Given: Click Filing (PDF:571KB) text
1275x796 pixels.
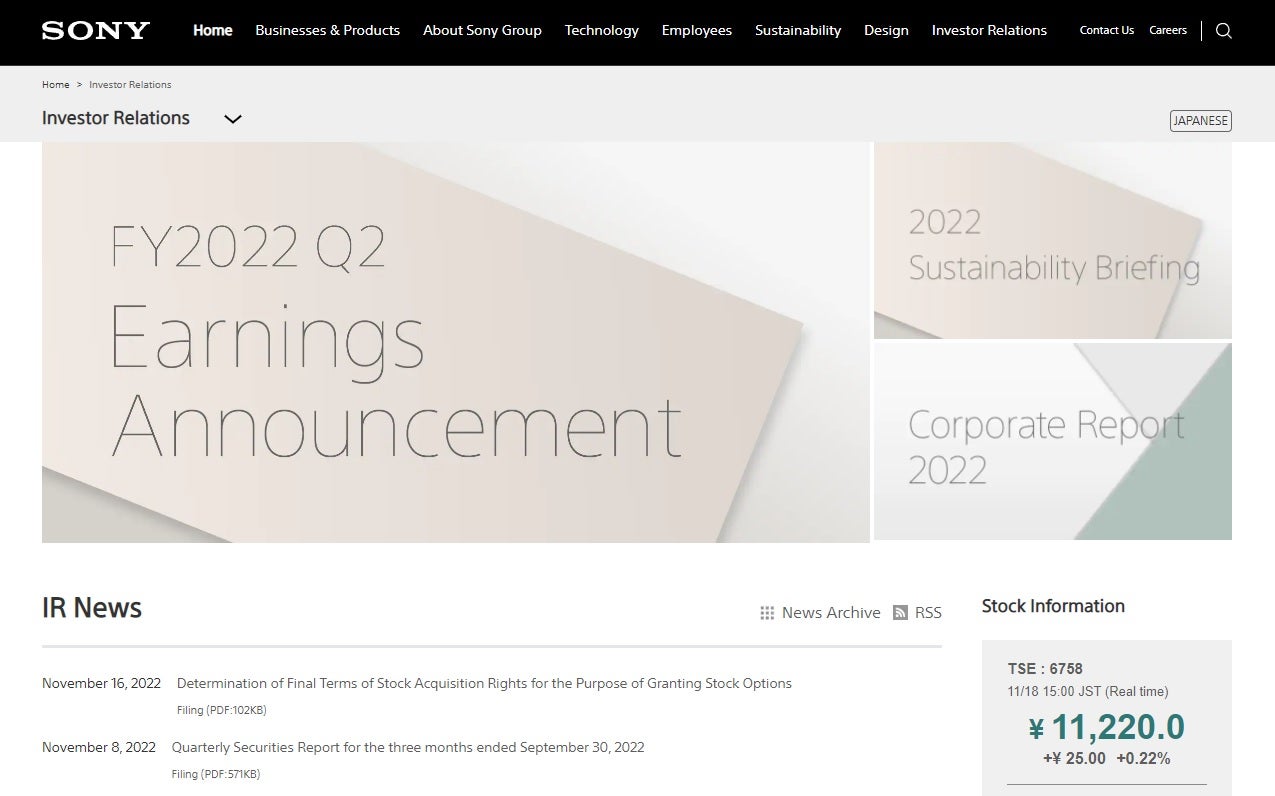Looking at the screenshot, I should pos(216,774).
